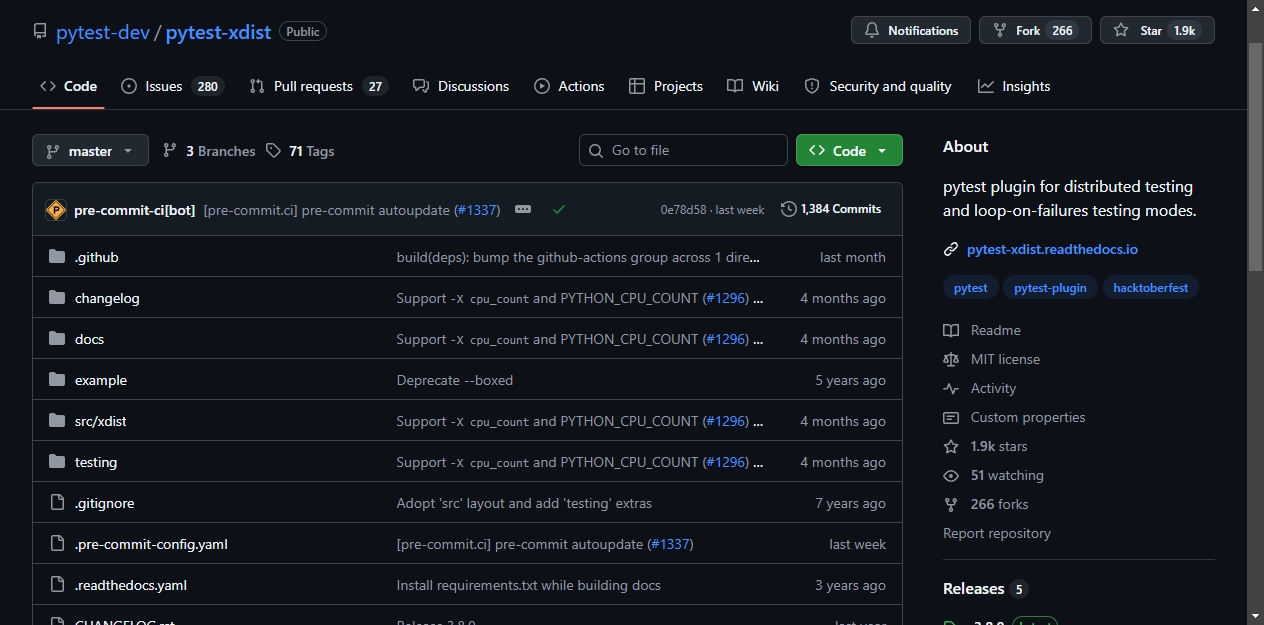Viewport: 1264px width, 625px height.
Task: Click 'Adopt src layout and add testing extras' message
Action: pyautogui.click(x=524, y=503)
